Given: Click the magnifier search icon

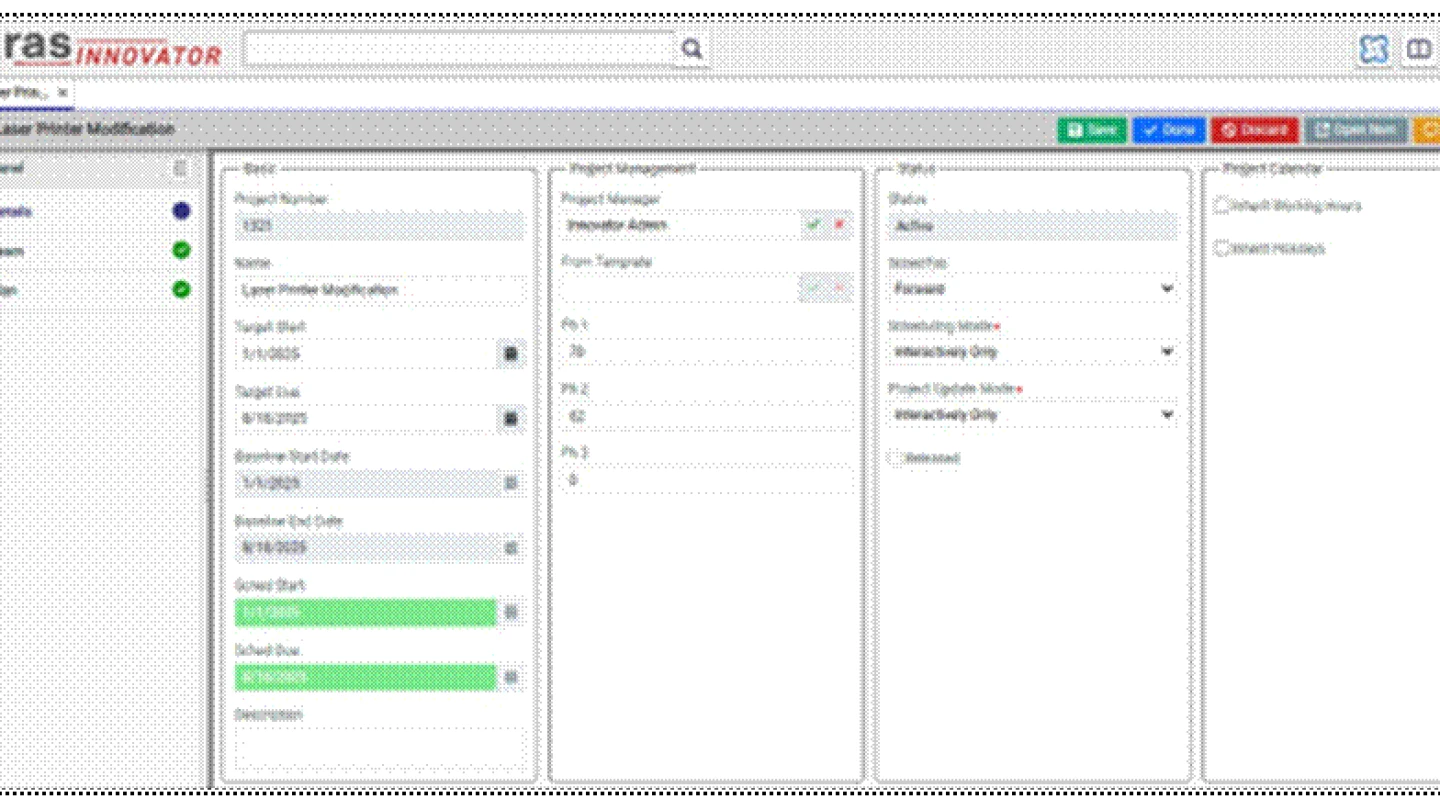Looking at the screenshot, I should (691, 49).
